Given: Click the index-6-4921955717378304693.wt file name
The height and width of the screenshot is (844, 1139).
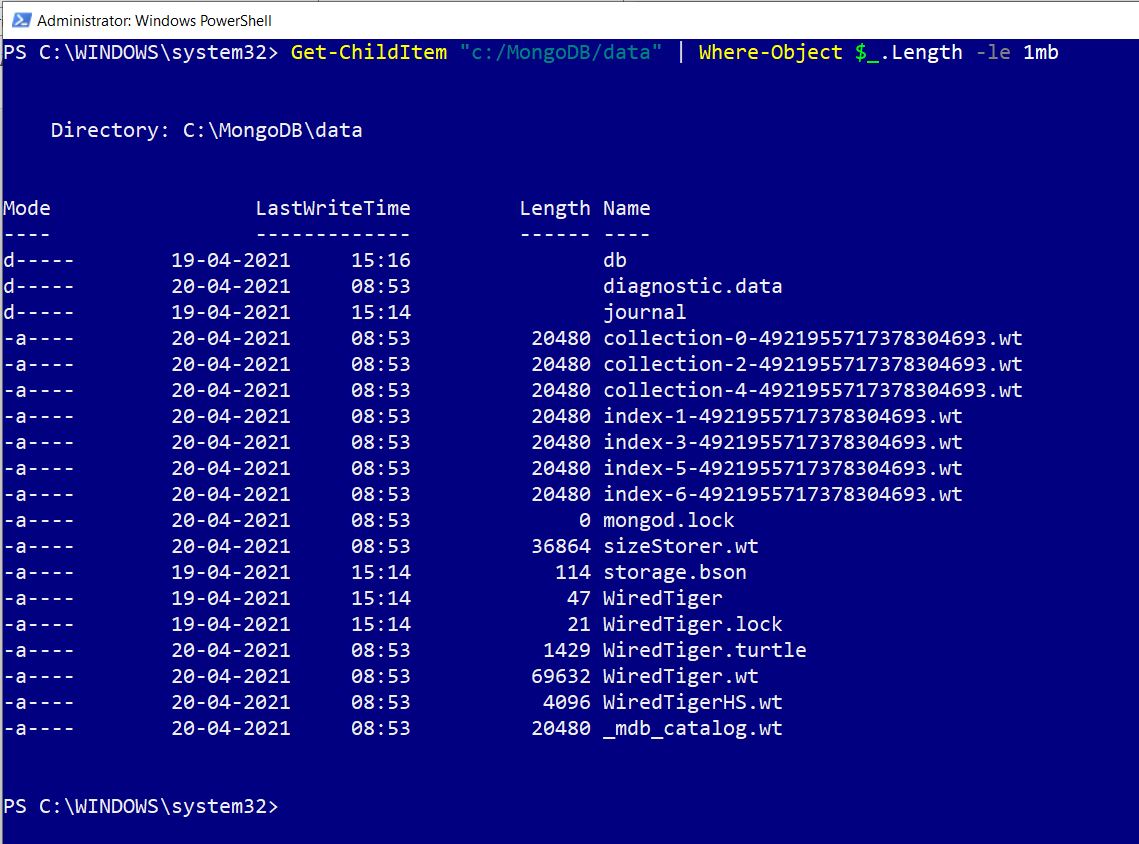Looking at the screenshot, I should click(782, 494).
